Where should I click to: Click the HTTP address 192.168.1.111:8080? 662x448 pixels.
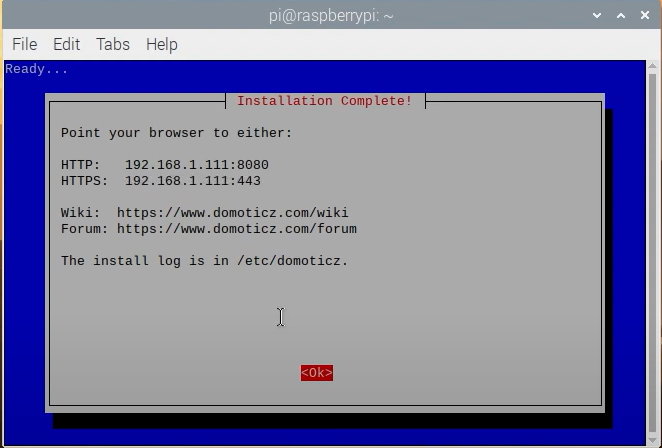197,165
